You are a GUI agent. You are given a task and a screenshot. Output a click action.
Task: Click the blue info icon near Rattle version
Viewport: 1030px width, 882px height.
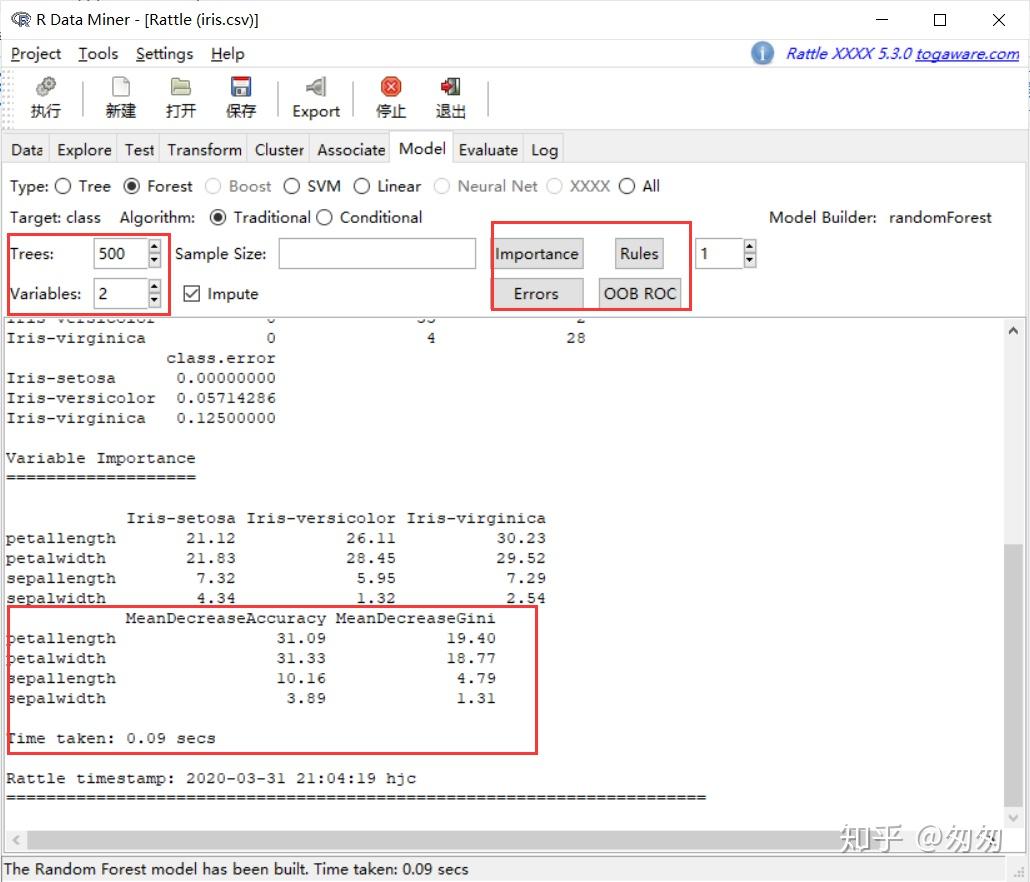coord(762,53)
